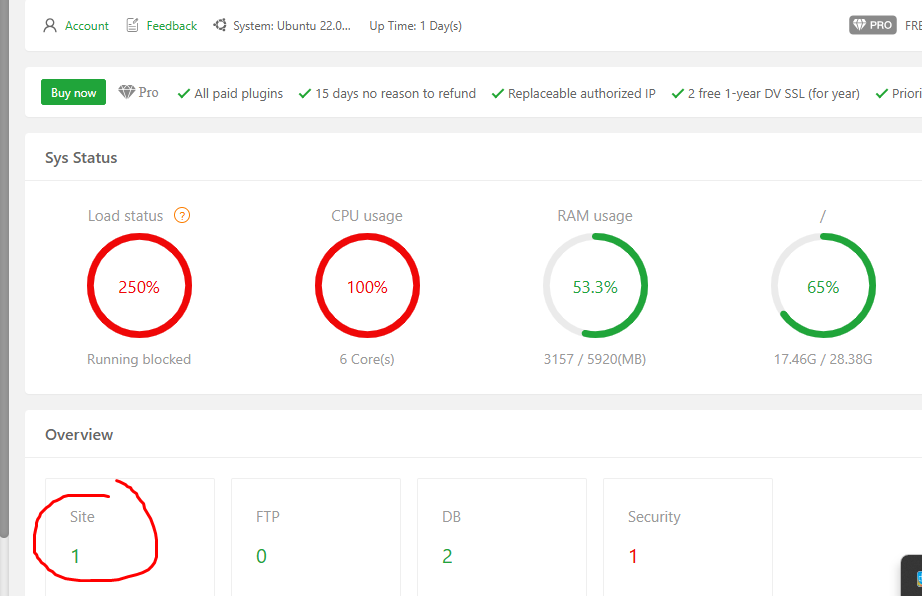The height and width of the screenshot is (596, 922).
Task: Click the vertical scrollbar on left edge
Action: pos(4,269)
